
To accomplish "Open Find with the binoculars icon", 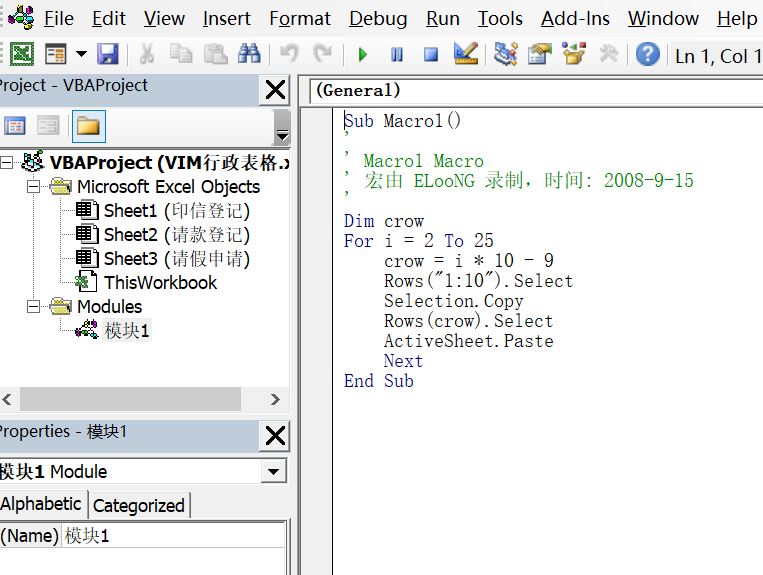I will [x=249, y=54].
